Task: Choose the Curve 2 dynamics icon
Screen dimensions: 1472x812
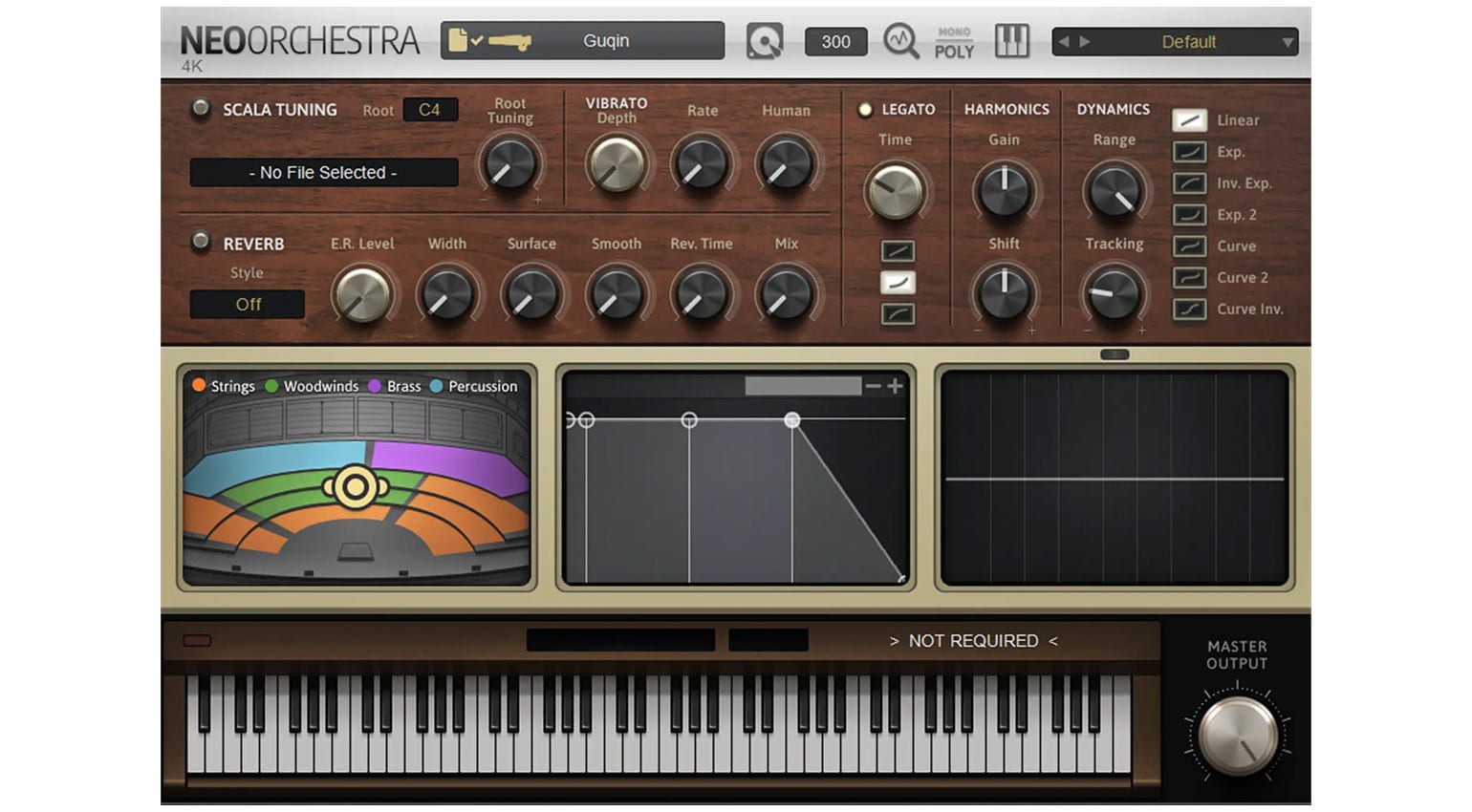Action: click(x=1189, y=278)
